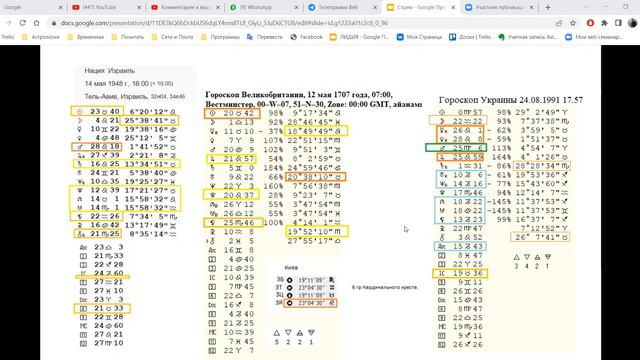View site information lock icon
The width and height of the screenshot is (640, 360).
click(53, 23)
